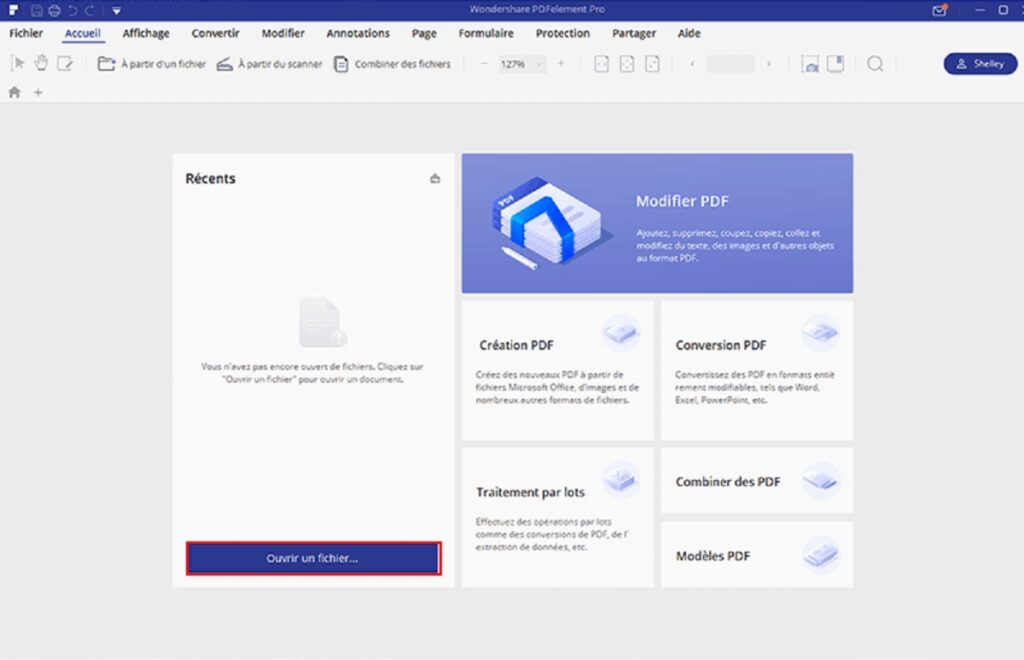The height and width of the screenshot is (660, 1024).
Task: Click the clock icon in the Récents panel
Action: click(434, 178)
